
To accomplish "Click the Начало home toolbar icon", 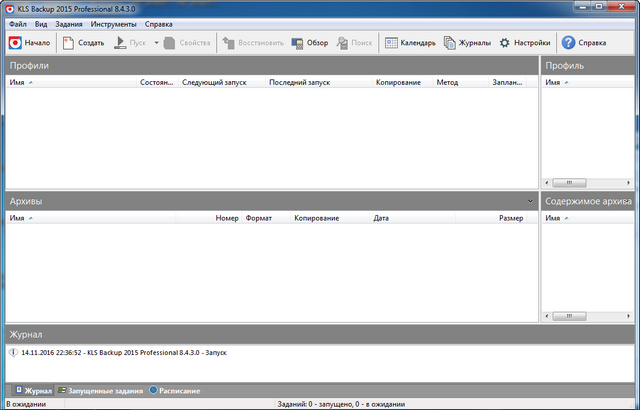I will click(x=16, y=43).
